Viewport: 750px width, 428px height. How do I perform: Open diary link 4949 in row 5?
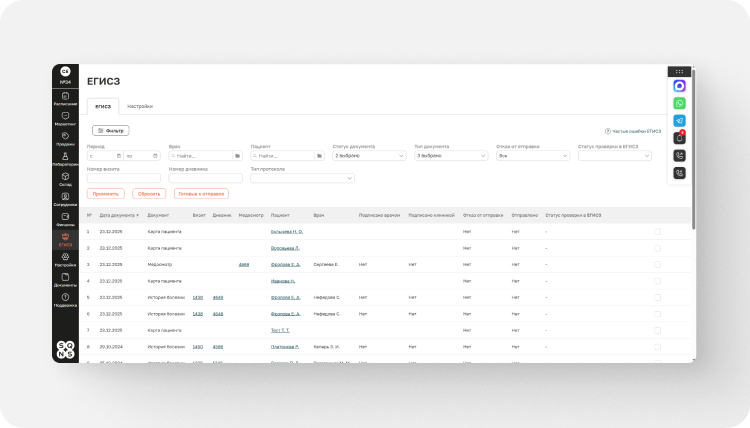pos(218,297)
